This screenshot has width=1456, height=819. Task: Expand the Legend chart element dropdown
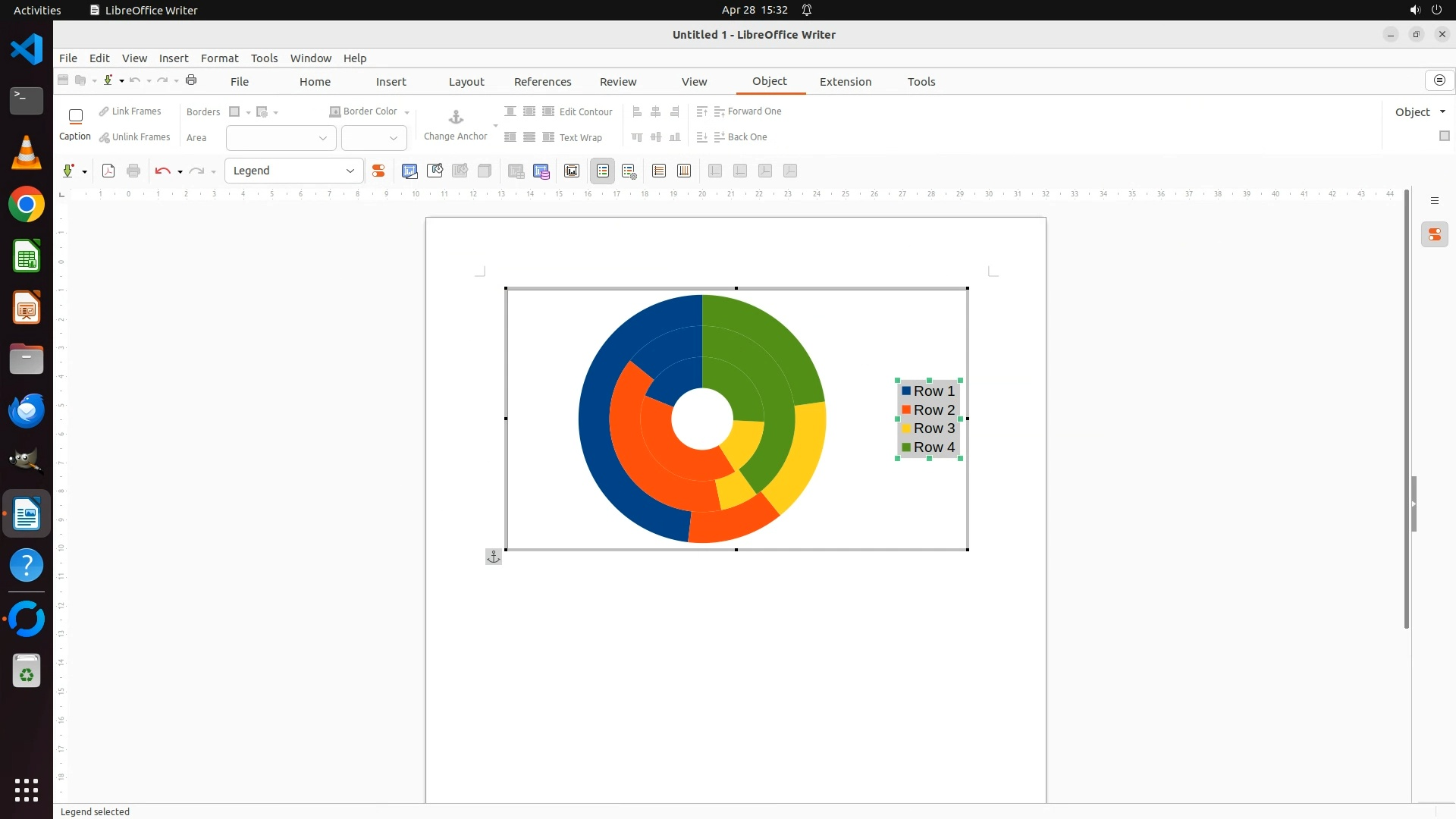350,171
